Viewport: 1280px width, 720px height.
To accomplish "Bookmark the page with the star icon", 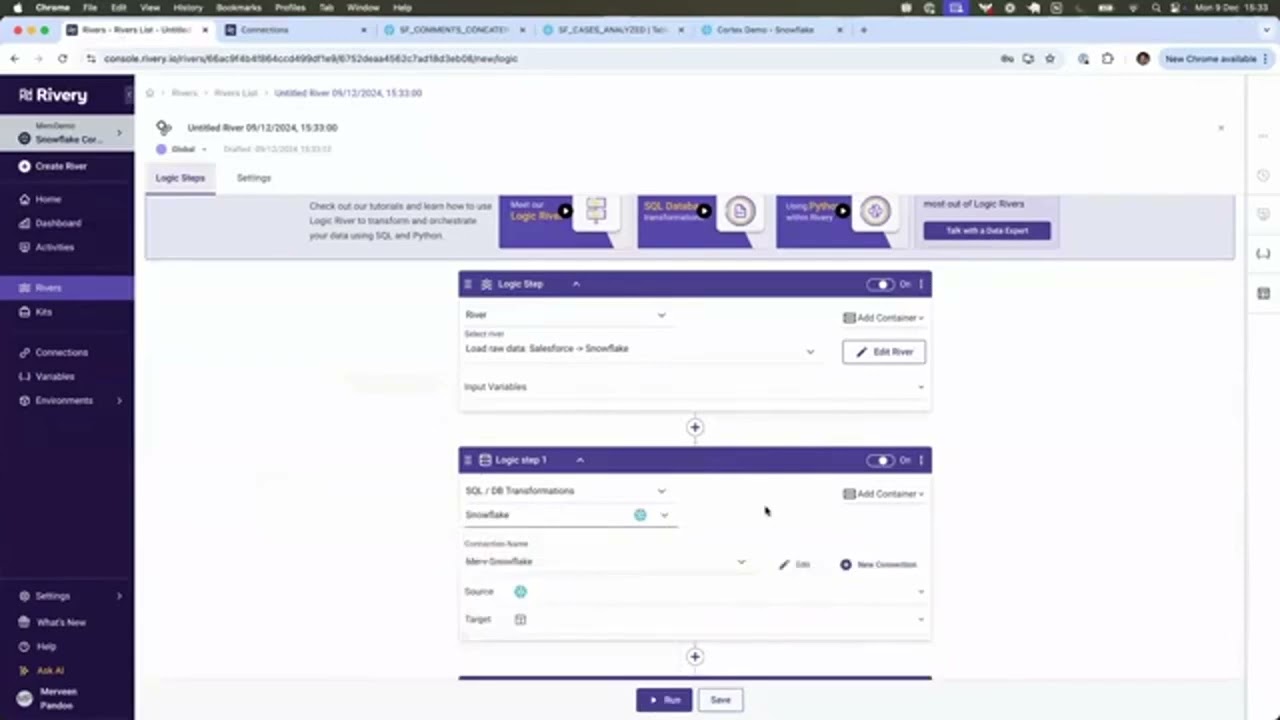I will click(x=1050, y=59).
